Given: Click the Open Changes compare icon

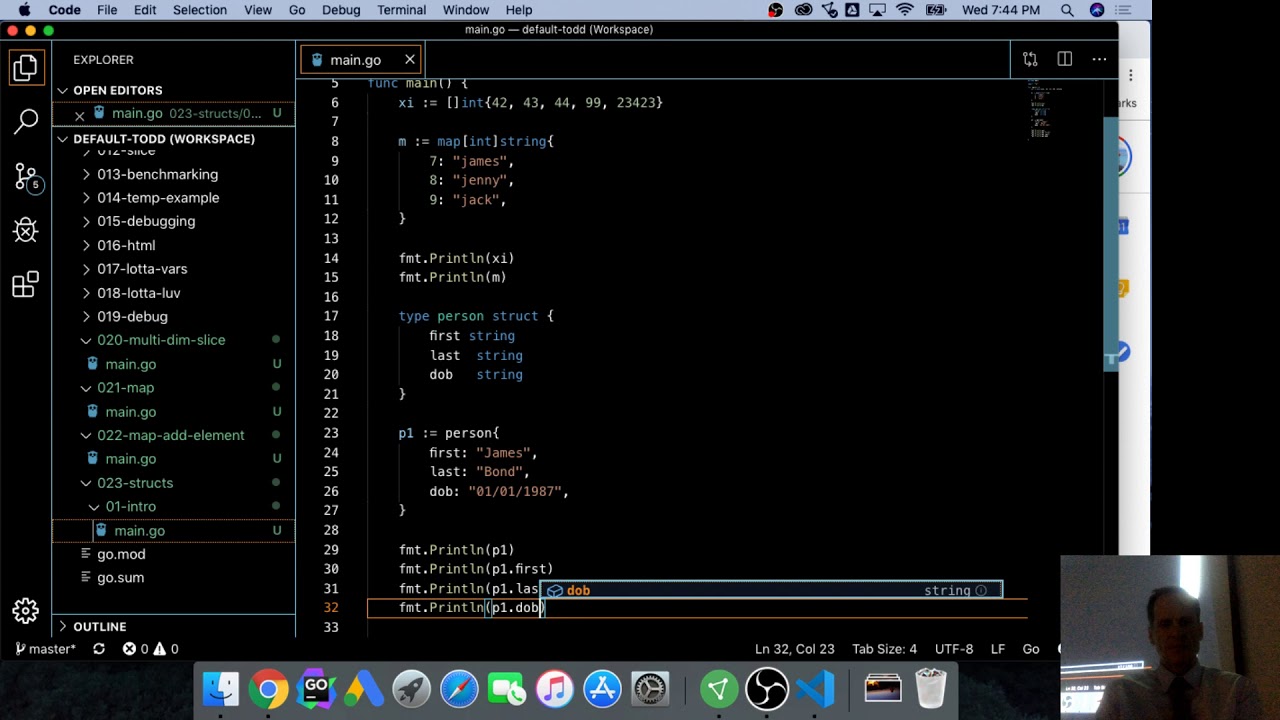Looking at the screenshot, I should point(1030,60).
